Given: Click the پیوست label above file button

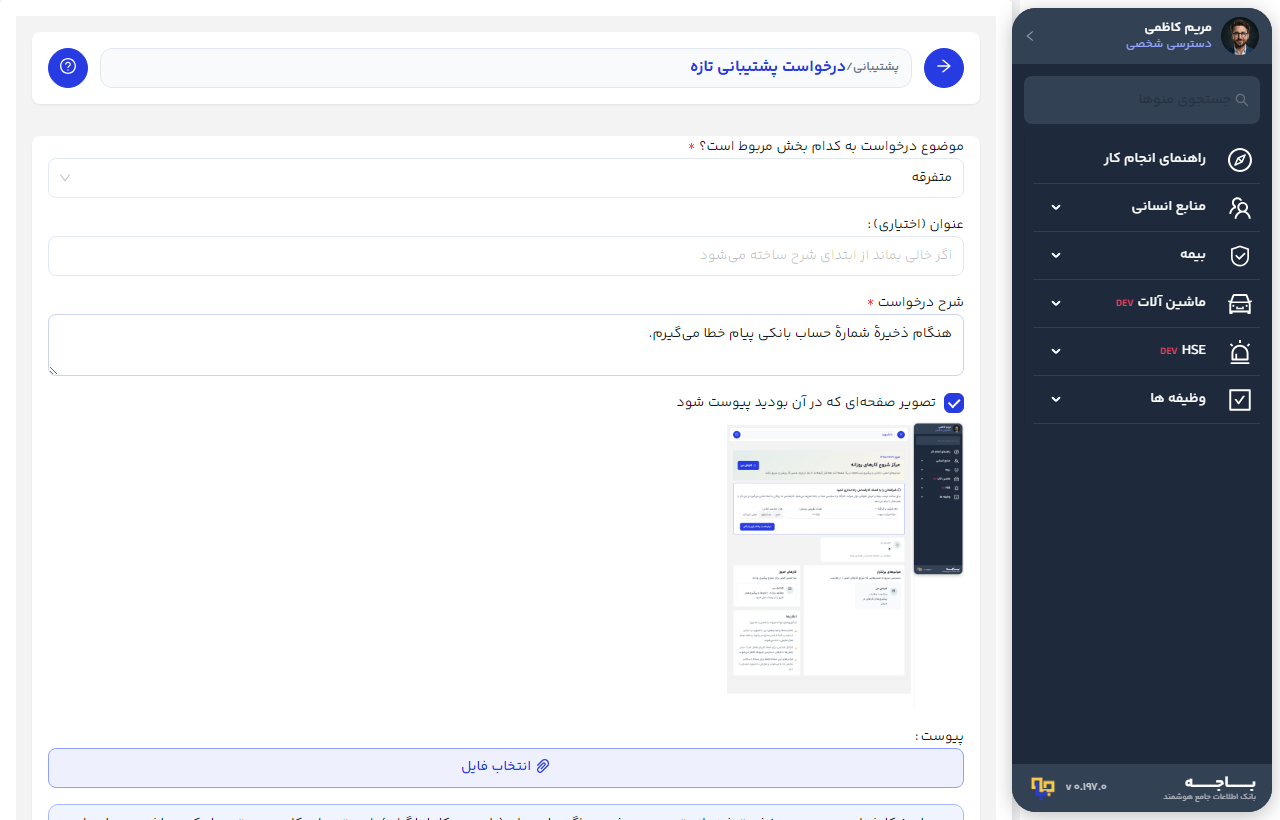Looking at the screenshot, I should [x=939, y=737].
